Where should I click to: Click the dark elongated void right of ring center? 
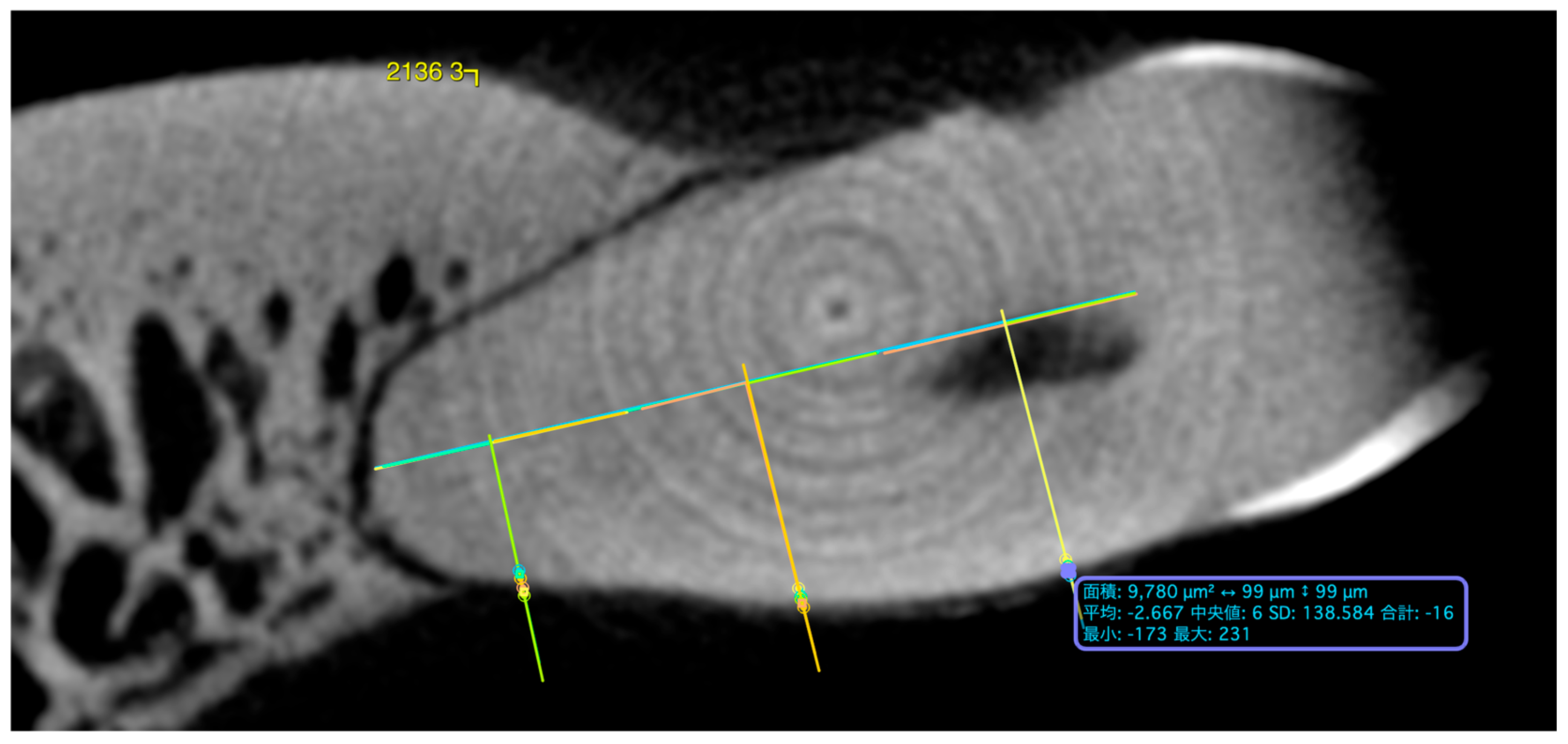1035,359
